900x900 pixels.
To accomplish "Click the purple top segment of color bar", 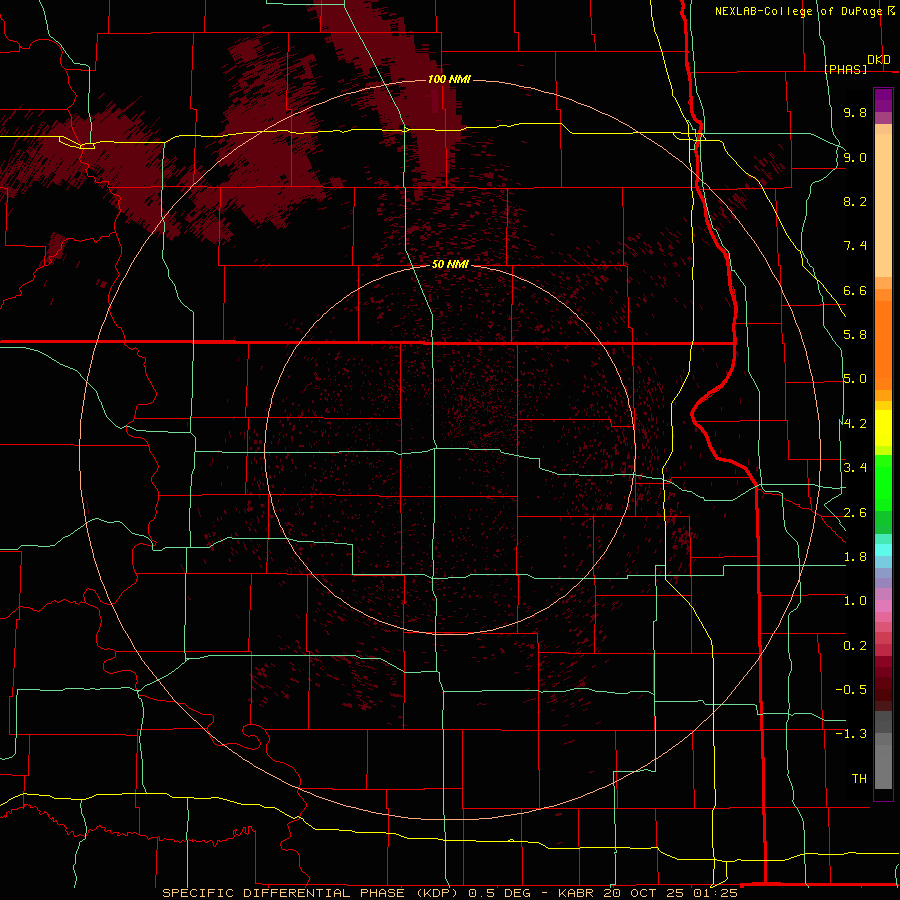I will pyautogui.click(x=883, y=100).
